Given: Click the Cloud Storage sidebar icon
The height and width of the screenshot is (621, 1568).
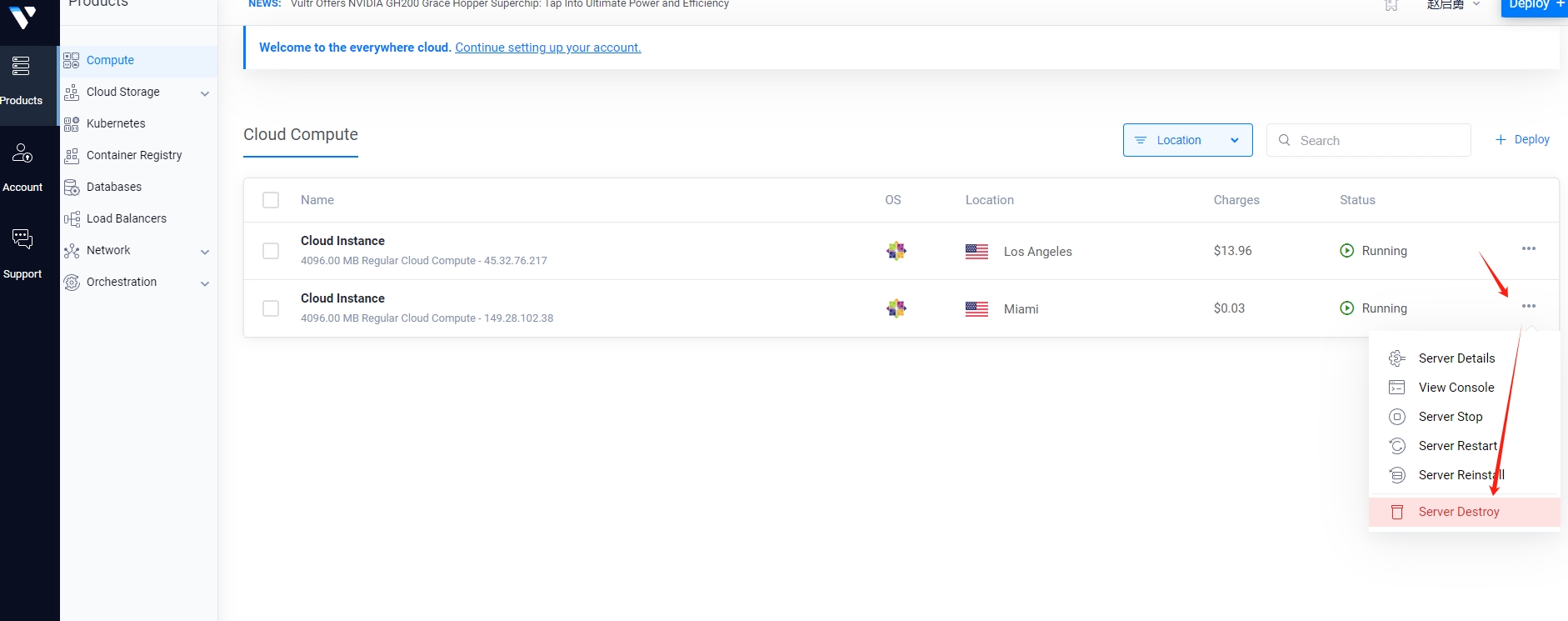Looking at the screenshot, I should (x=72, y=92).
